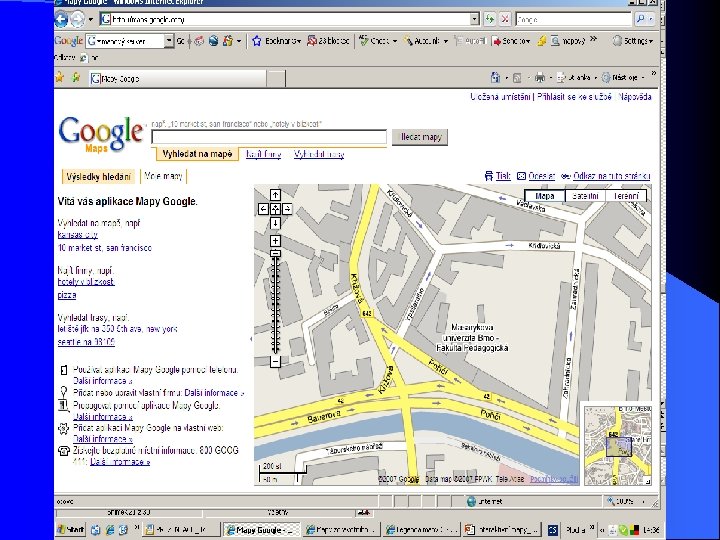Screen dimensions: 720x540
Task: Click the browser address bar
Action: pos(285,19)
